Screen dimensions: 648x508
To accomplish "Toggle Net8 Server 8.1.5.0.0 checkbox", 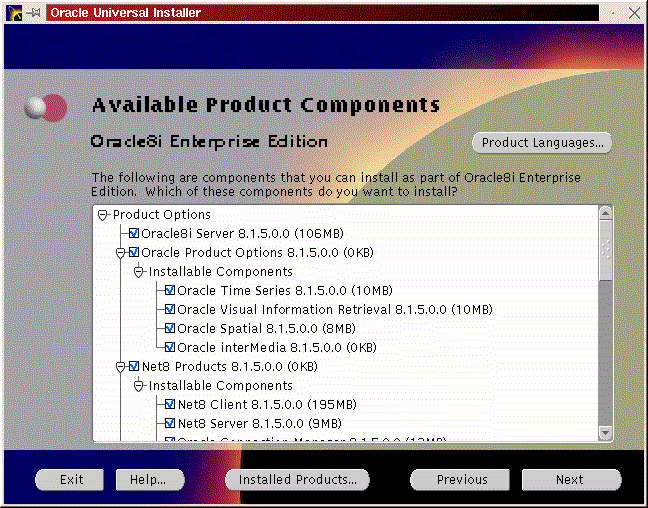I will (170, 424).
